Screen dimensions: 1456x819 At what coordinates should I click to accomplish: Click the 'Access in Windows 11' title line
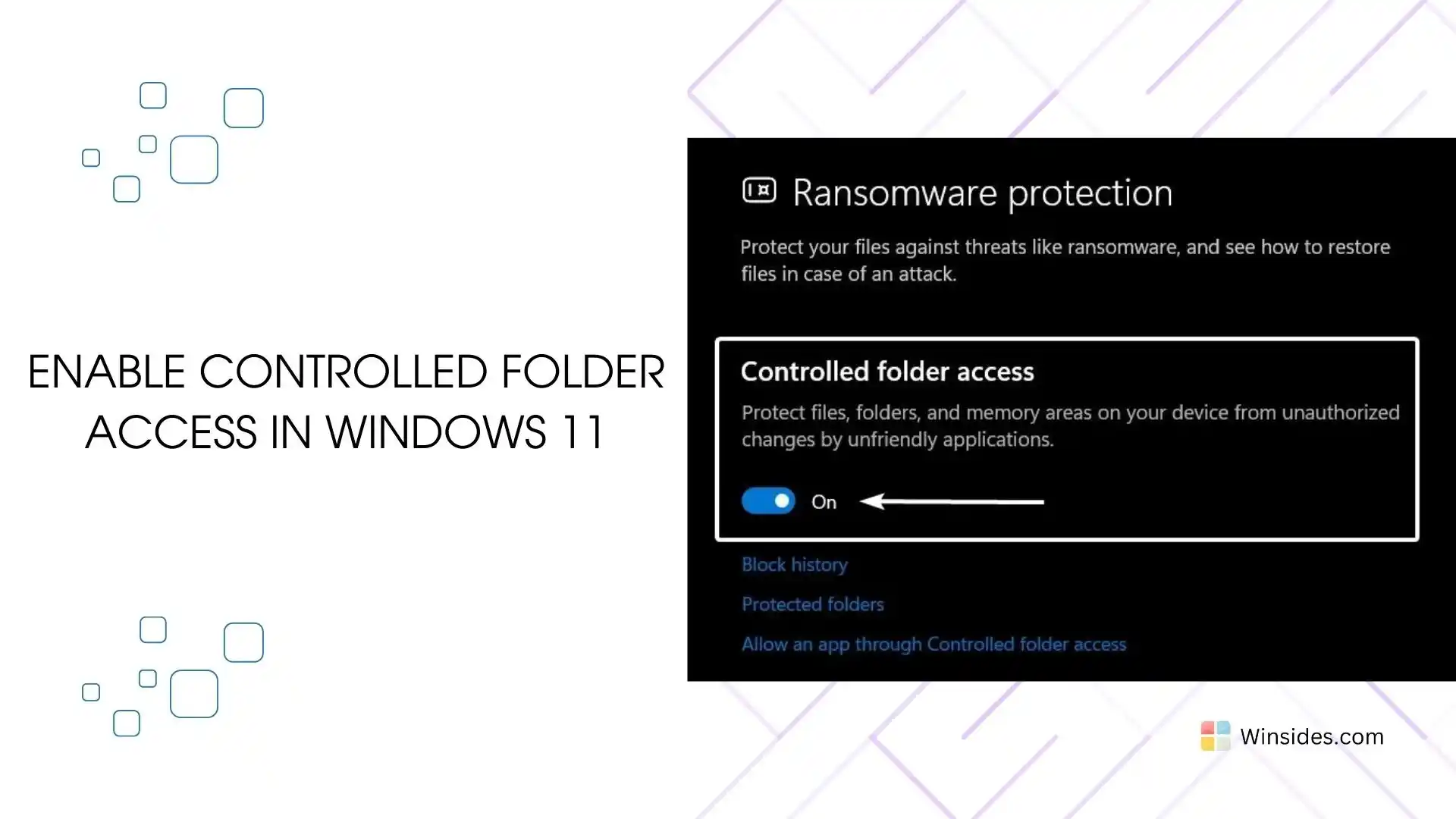pyautogui.click(x=345, y=432)
